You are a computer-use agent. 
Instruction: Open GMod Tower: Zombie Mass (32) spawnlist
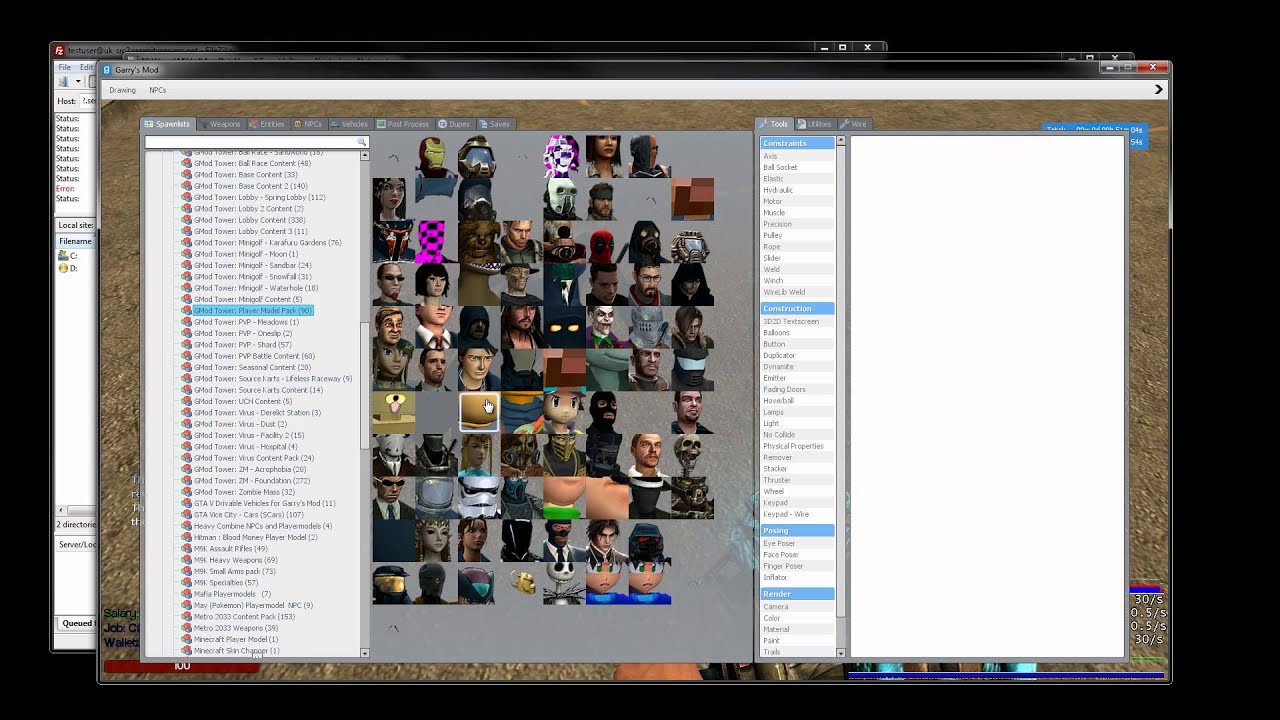[244, 492]
